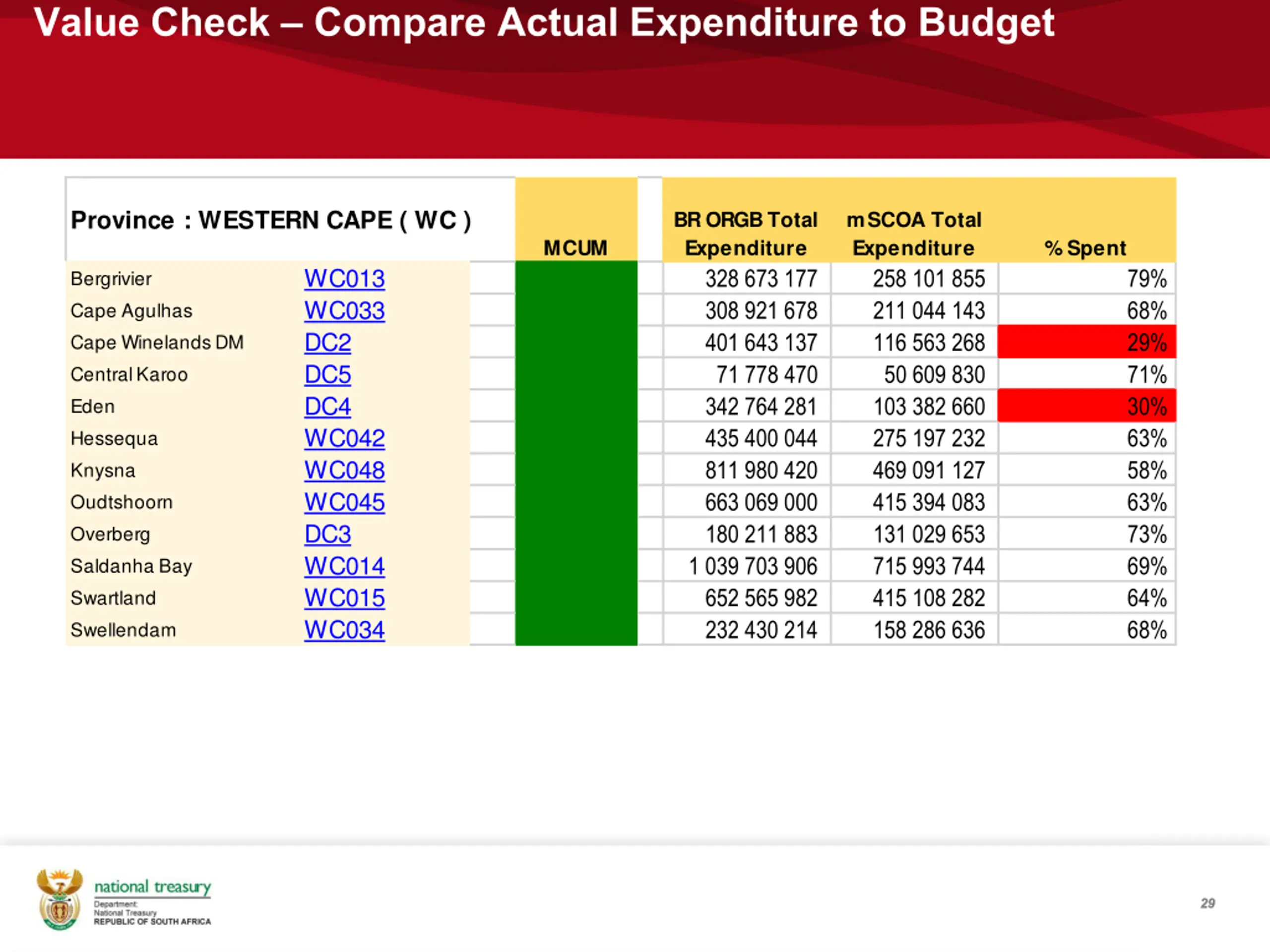Select the Eden name cell
Viewport: 1270px width, 952px height.
coord(92,407)
